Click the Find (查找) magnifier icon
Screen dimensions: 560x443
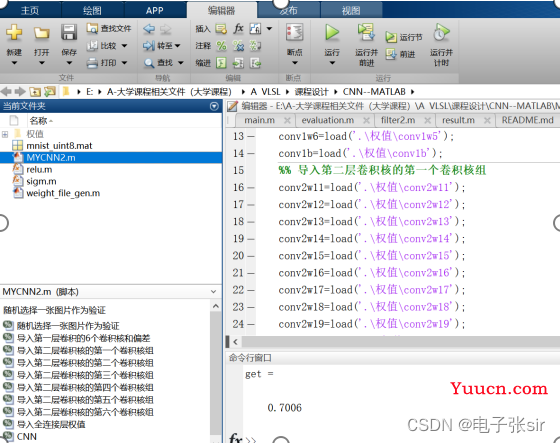[149, 63]
